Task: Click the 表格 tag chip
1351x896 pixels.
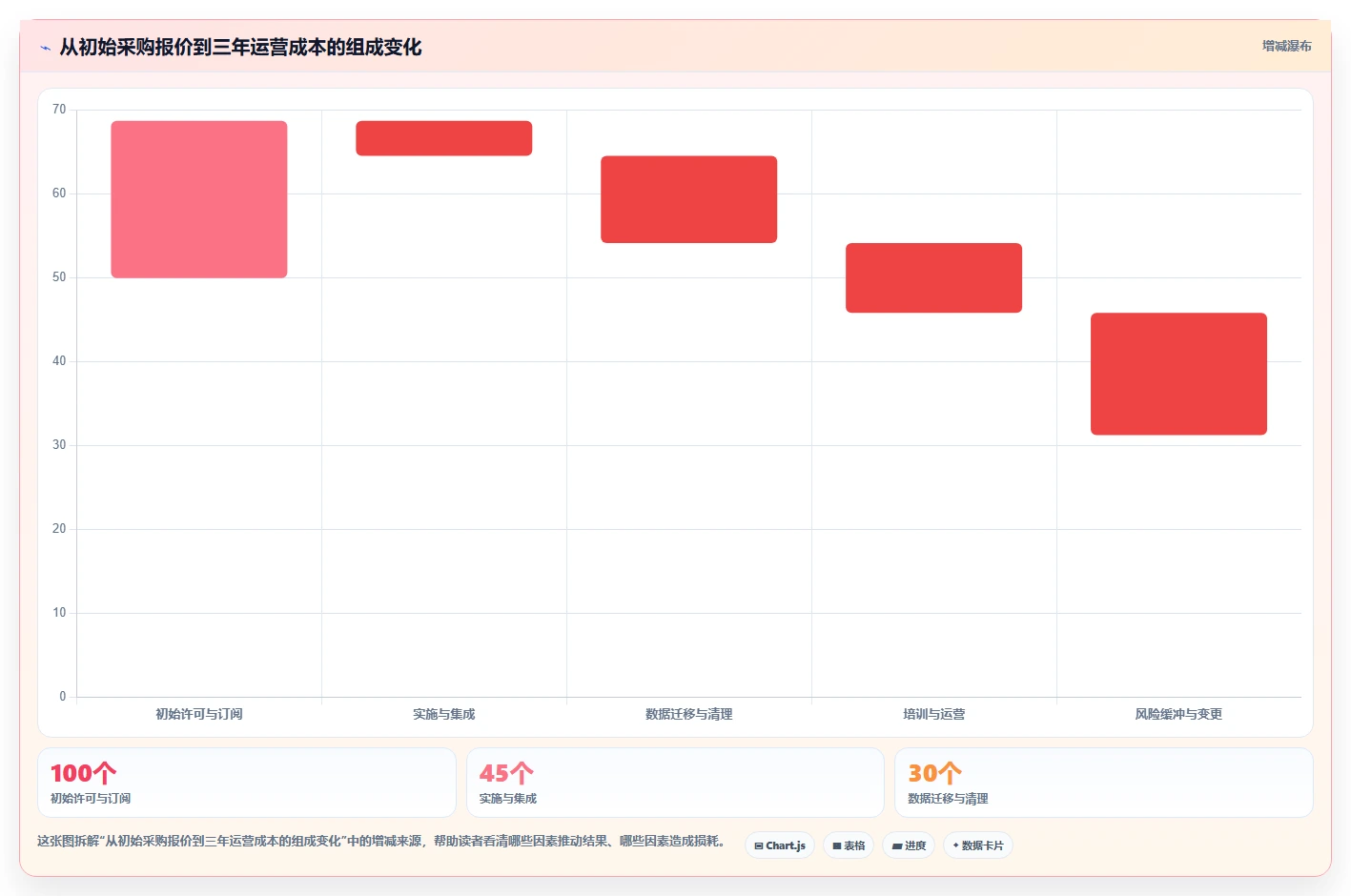Action: 849,845
